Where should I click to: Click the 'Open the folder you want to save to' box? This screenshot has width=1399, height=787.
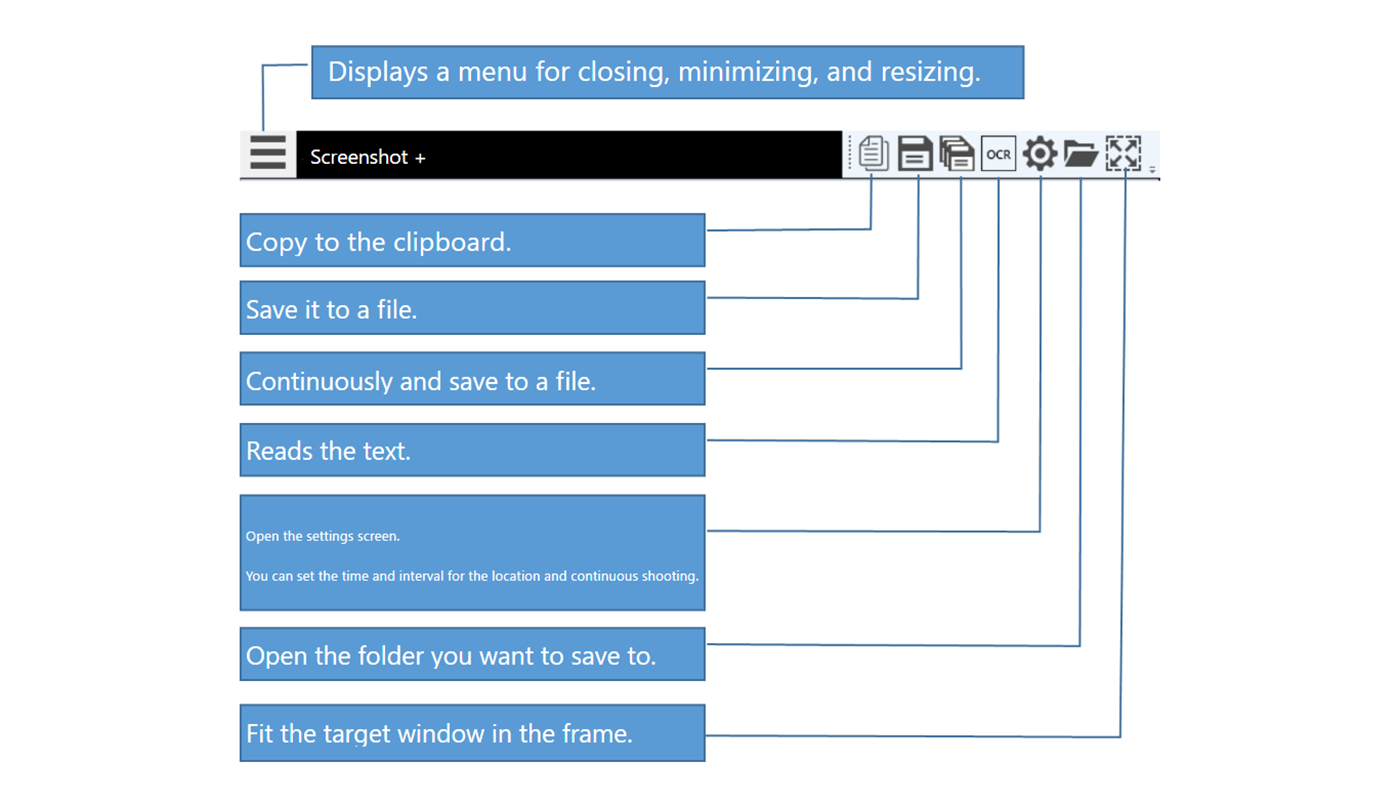(472, 653)
